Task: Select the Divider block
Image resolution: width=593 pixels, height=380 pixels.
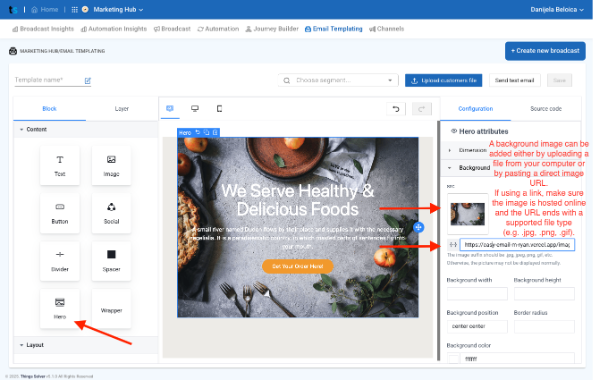Action: point(60,261)
